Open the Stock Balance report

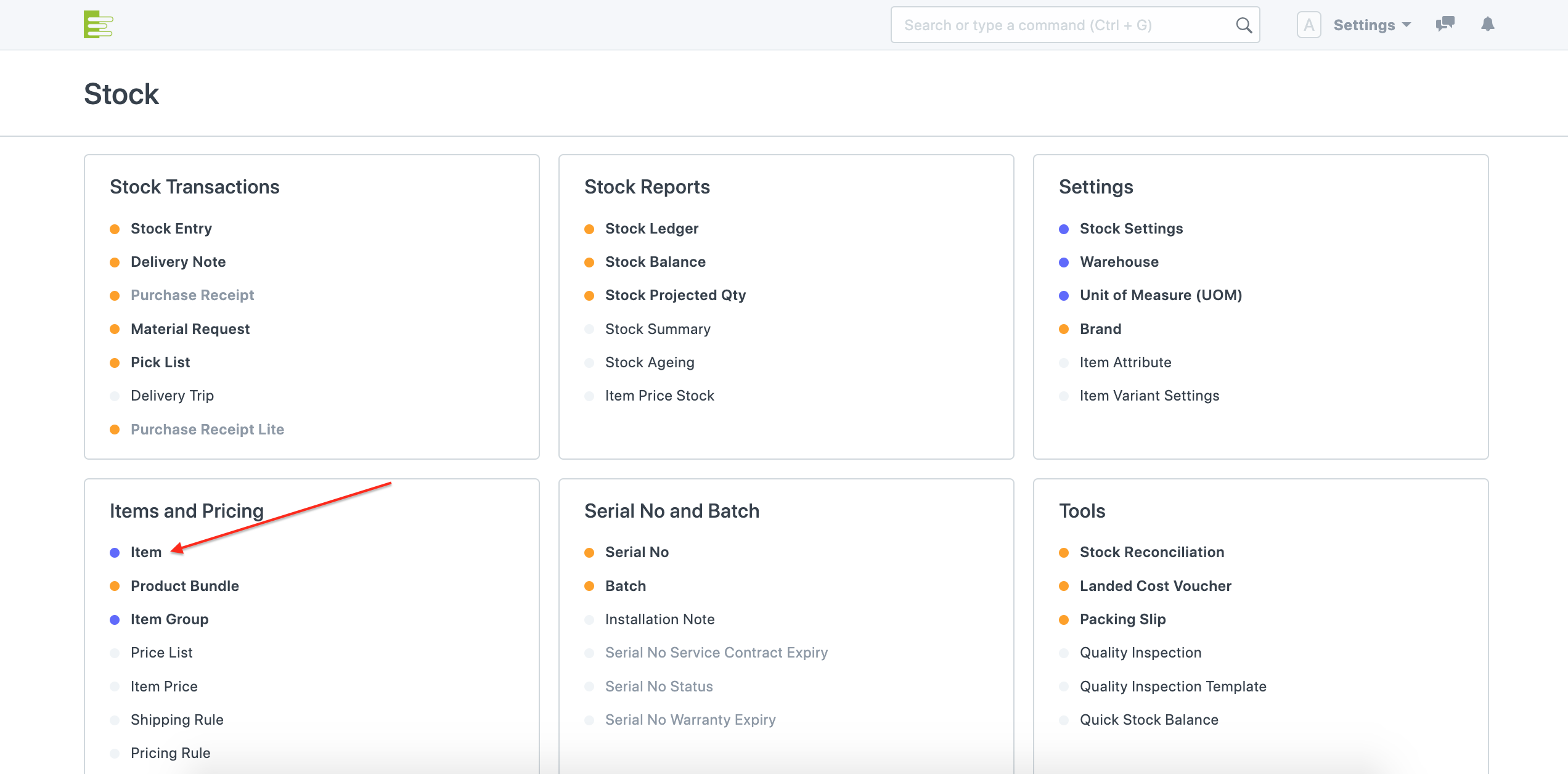(x=655, y=262)
